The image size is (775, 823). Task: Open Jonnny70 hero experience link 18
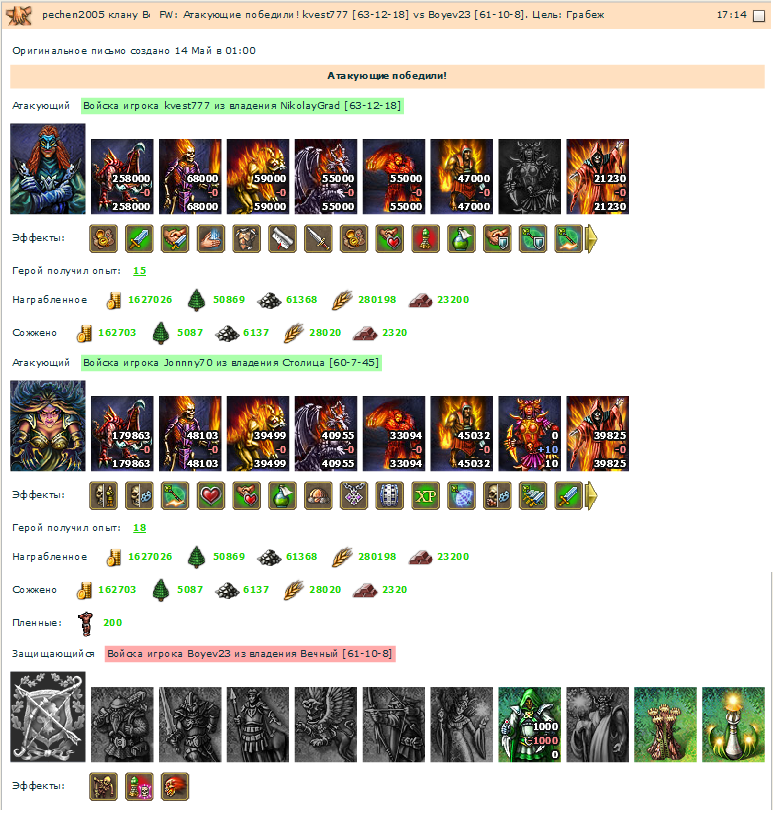click(x=140, y=527)
